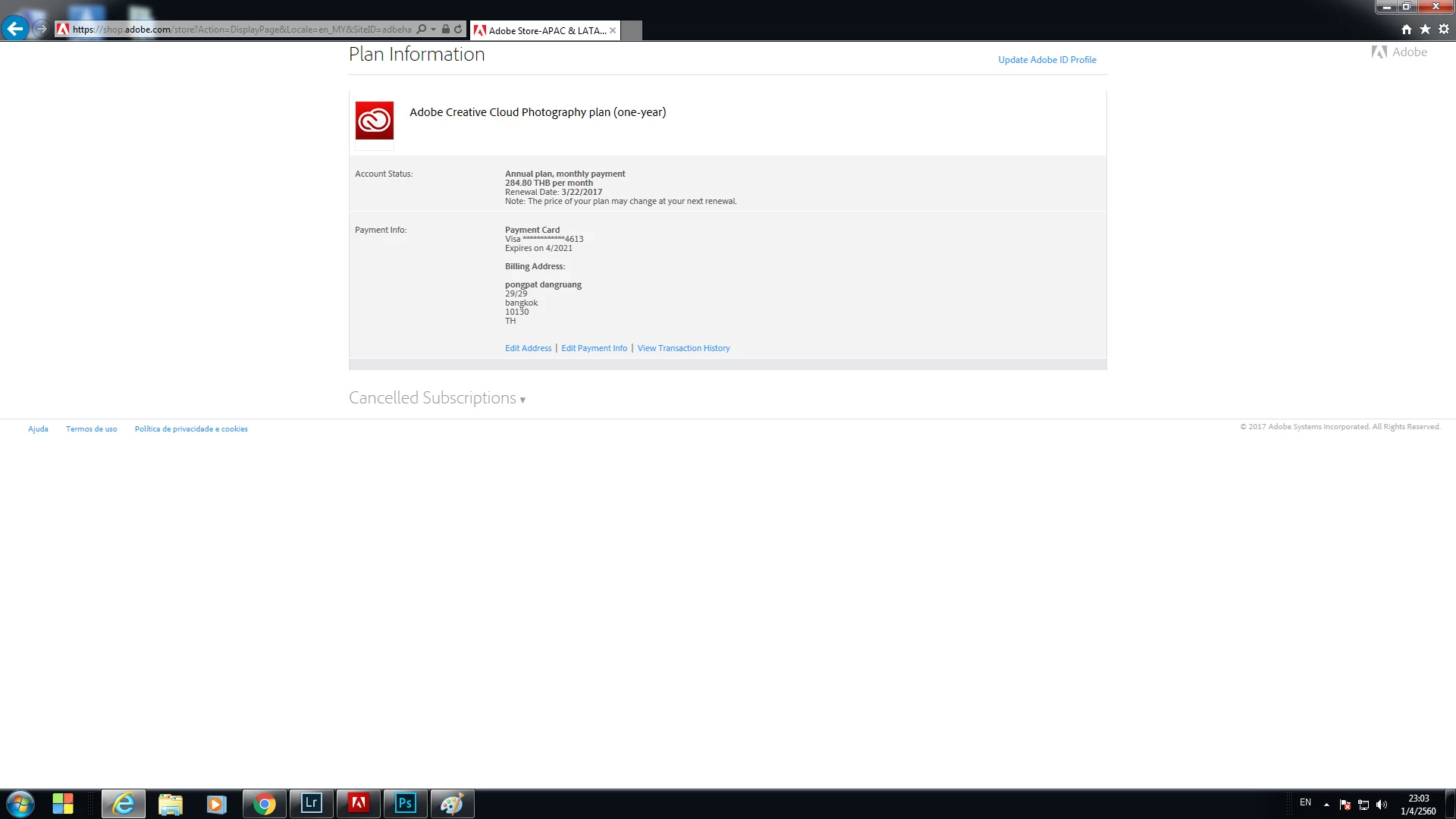Open a new blank browser tab
This screenshot has width=1456, height=819.
[632, 30]
